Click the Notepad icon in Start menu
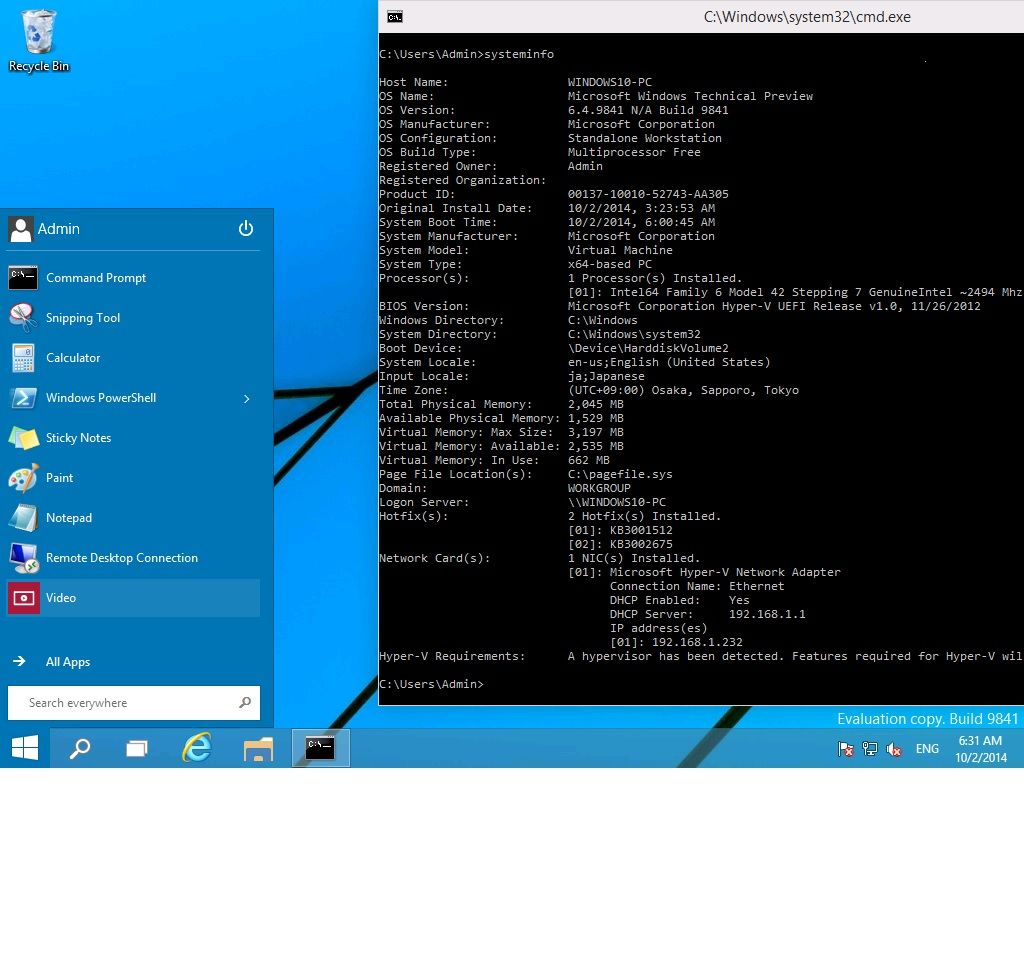 click(x=24, y=518)
